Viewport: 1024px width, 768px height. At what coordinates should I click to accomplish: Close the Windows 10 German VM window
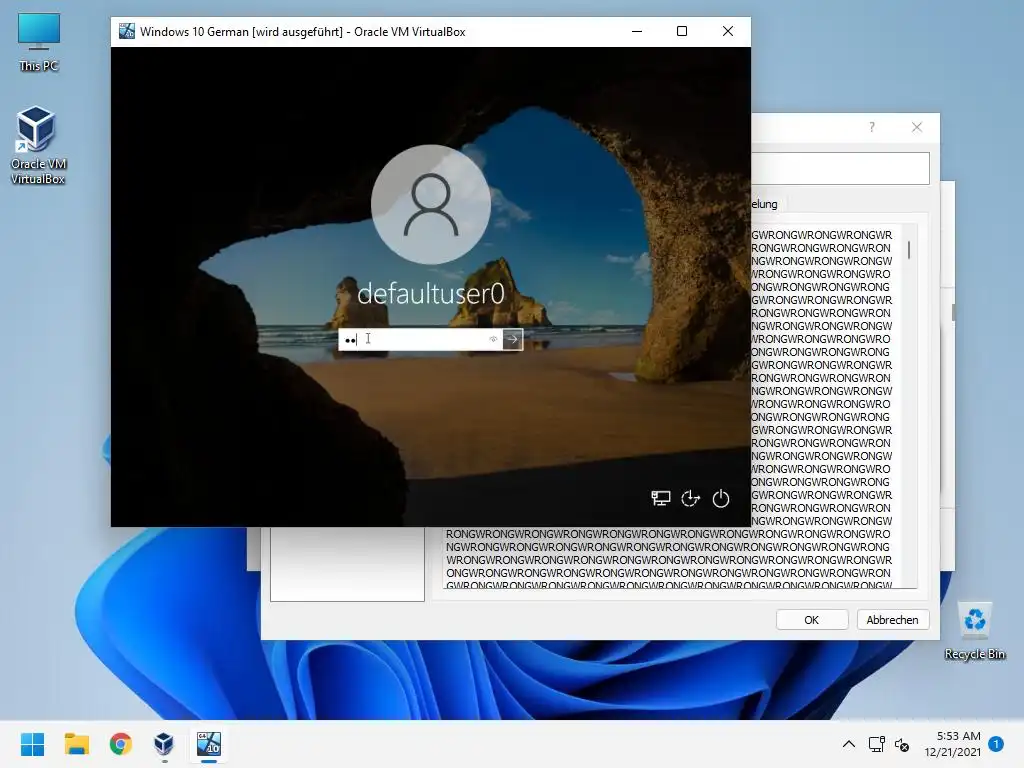click(728, 31)
